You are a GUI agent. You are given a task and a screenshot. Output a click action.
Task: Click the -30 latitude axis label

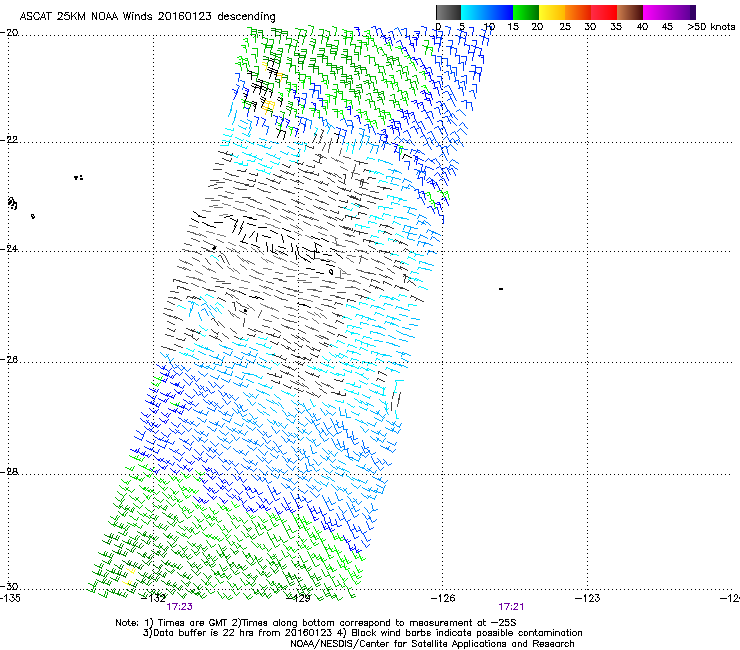click(x=9, y=586)
